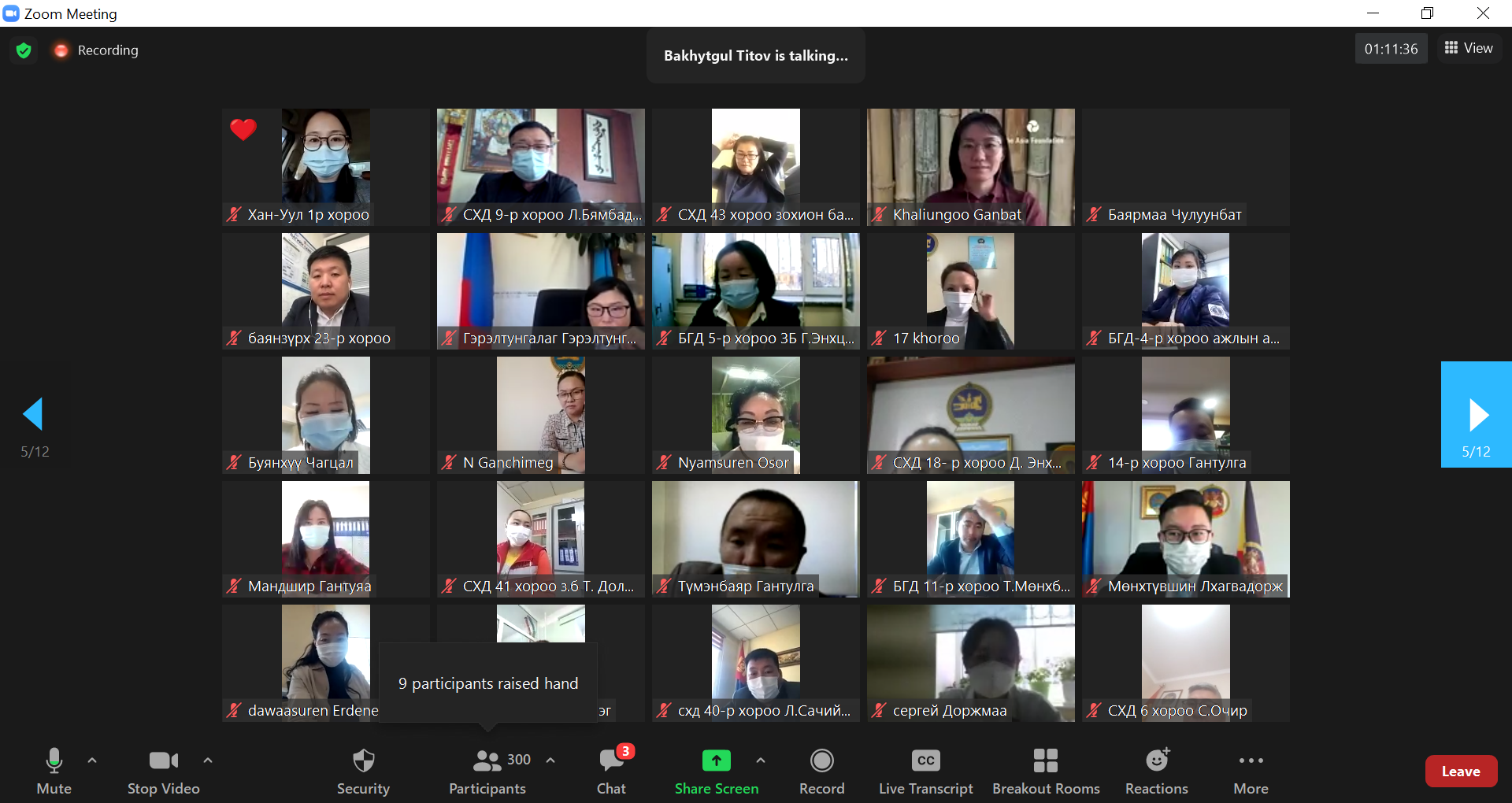Screen dimensions: 1512x803
Task: Open Breakout Rooms
Action: [x=1045, y=771]
